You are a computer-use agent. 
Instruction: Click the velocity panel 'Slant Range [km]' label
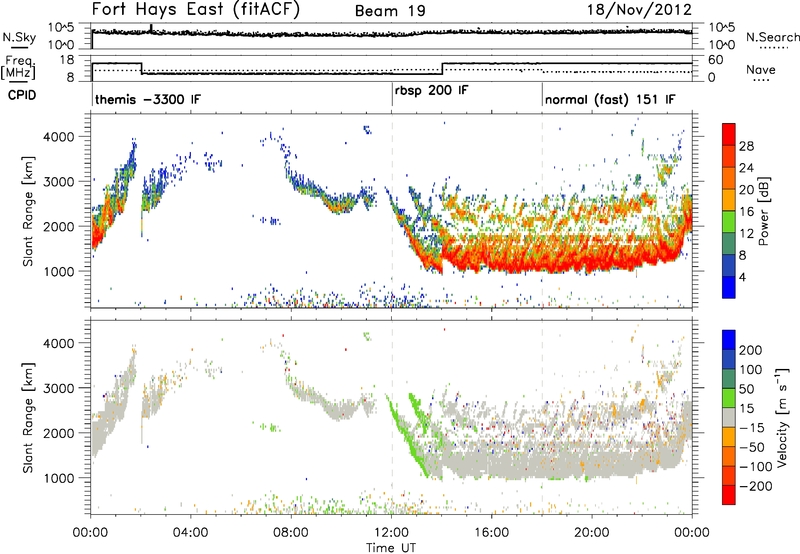click(x=28, y=418)
